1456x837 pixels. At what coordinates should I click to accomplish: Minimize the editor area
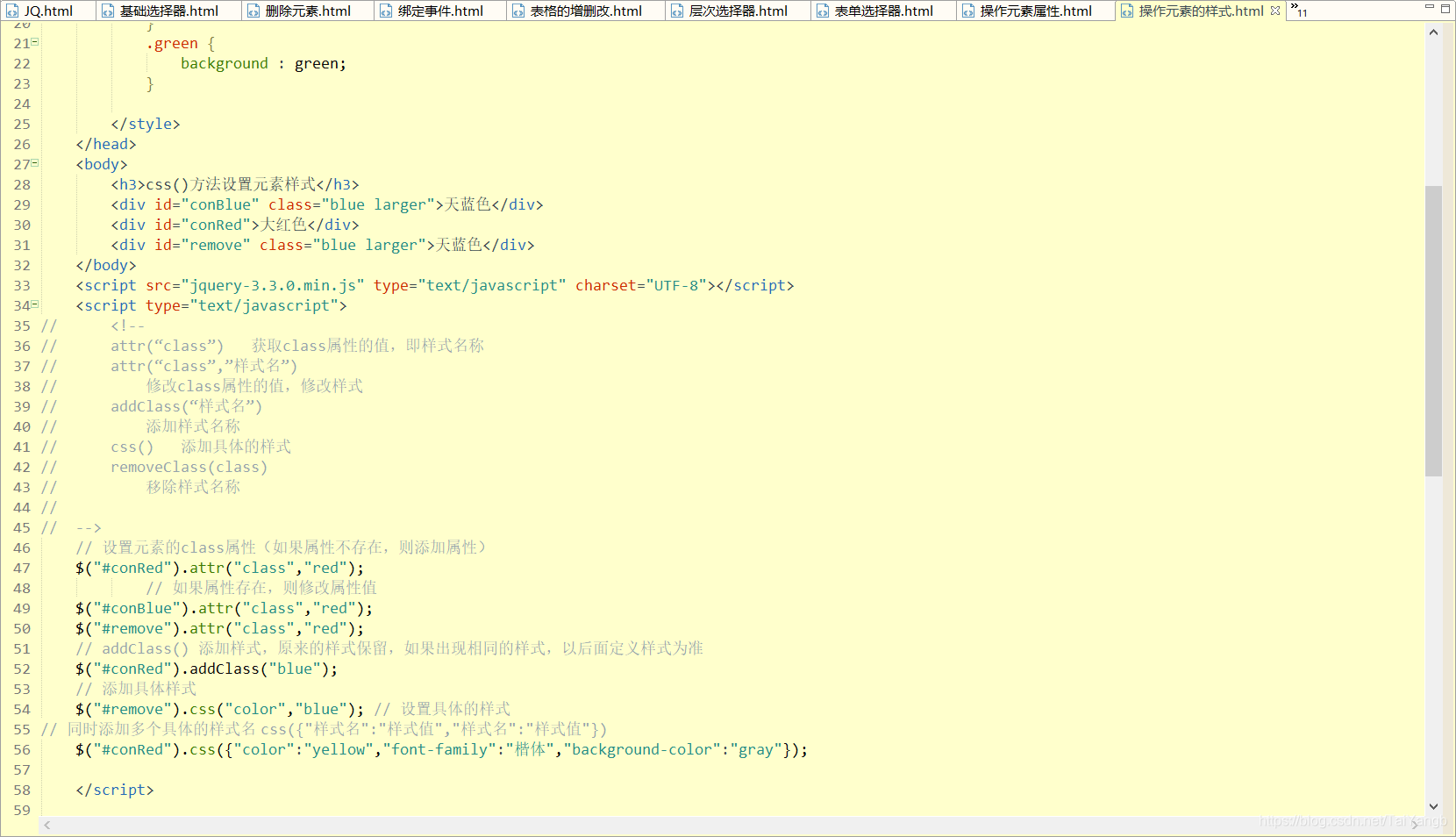click(1430, 8)
